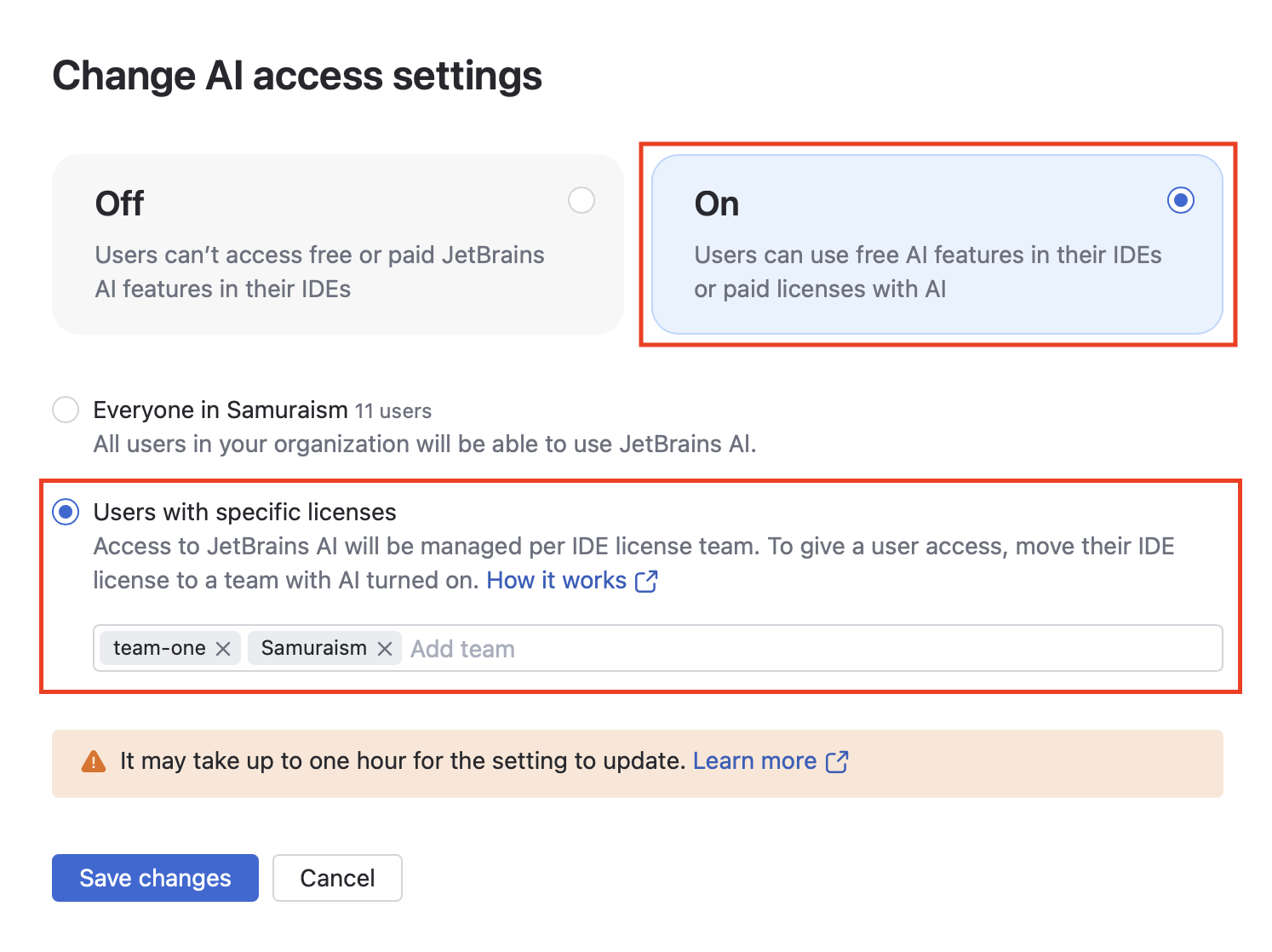Viewport: 1272px width, 952px height.
Task: Click the orange warning triangle icon
Action: pos(93,761)
